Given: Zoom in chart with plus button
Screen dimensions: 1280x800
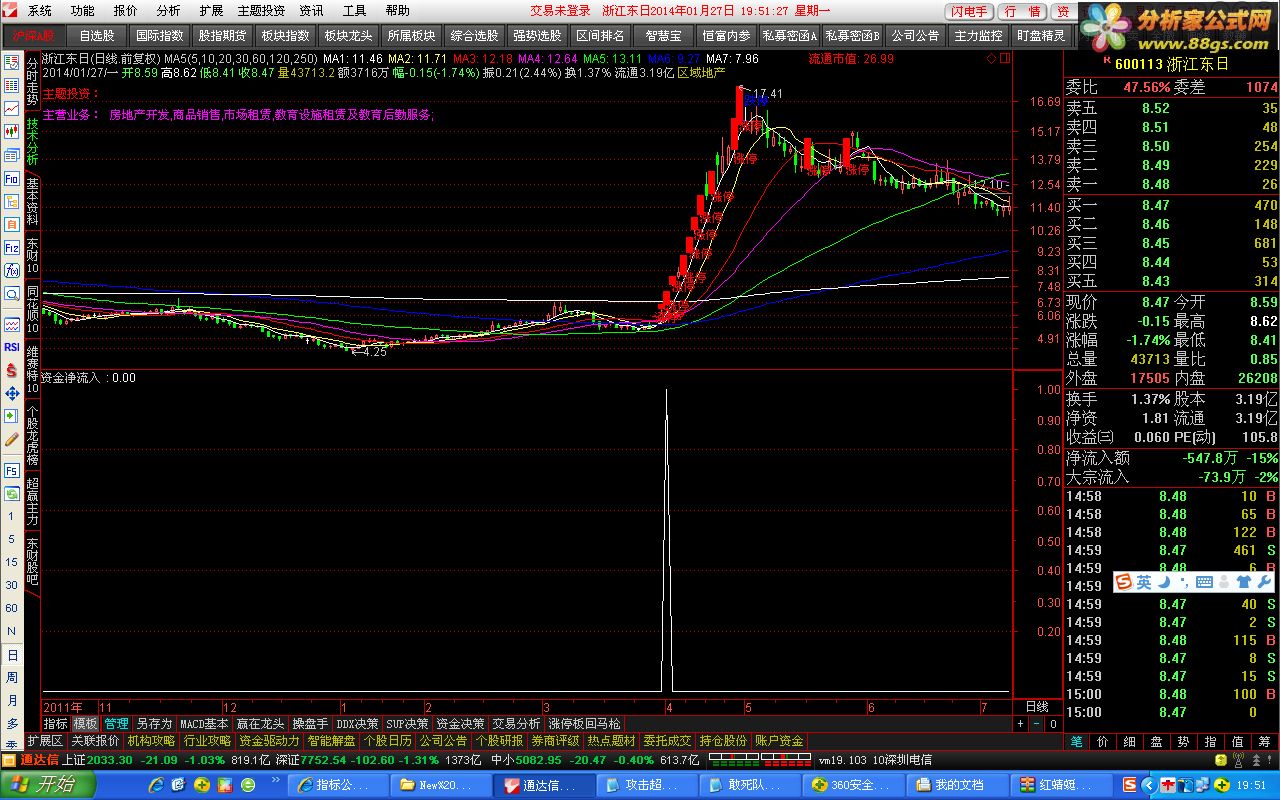Looking at the screenshot, I should point(1021,723).
